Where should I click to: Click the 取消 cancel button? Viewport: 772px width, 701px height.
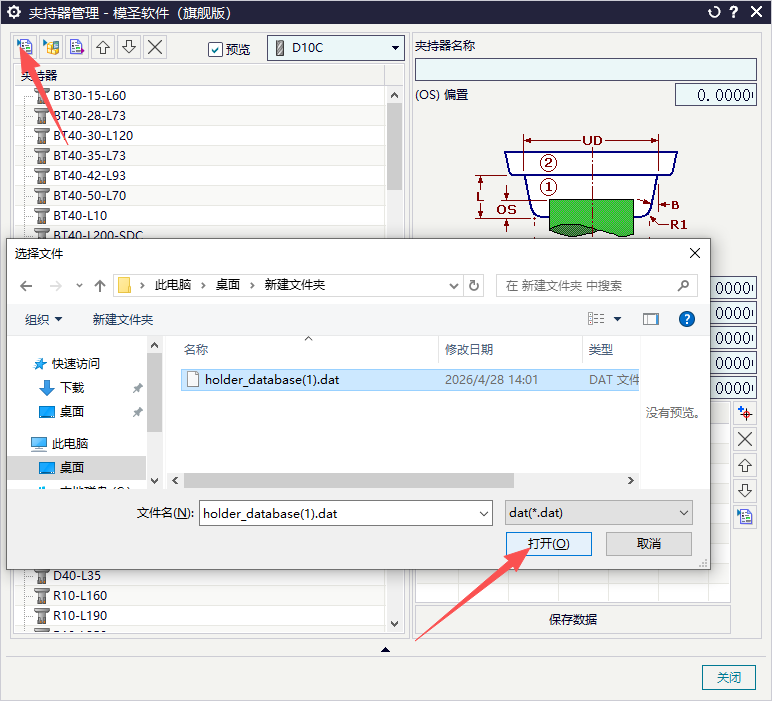[648, 543]
